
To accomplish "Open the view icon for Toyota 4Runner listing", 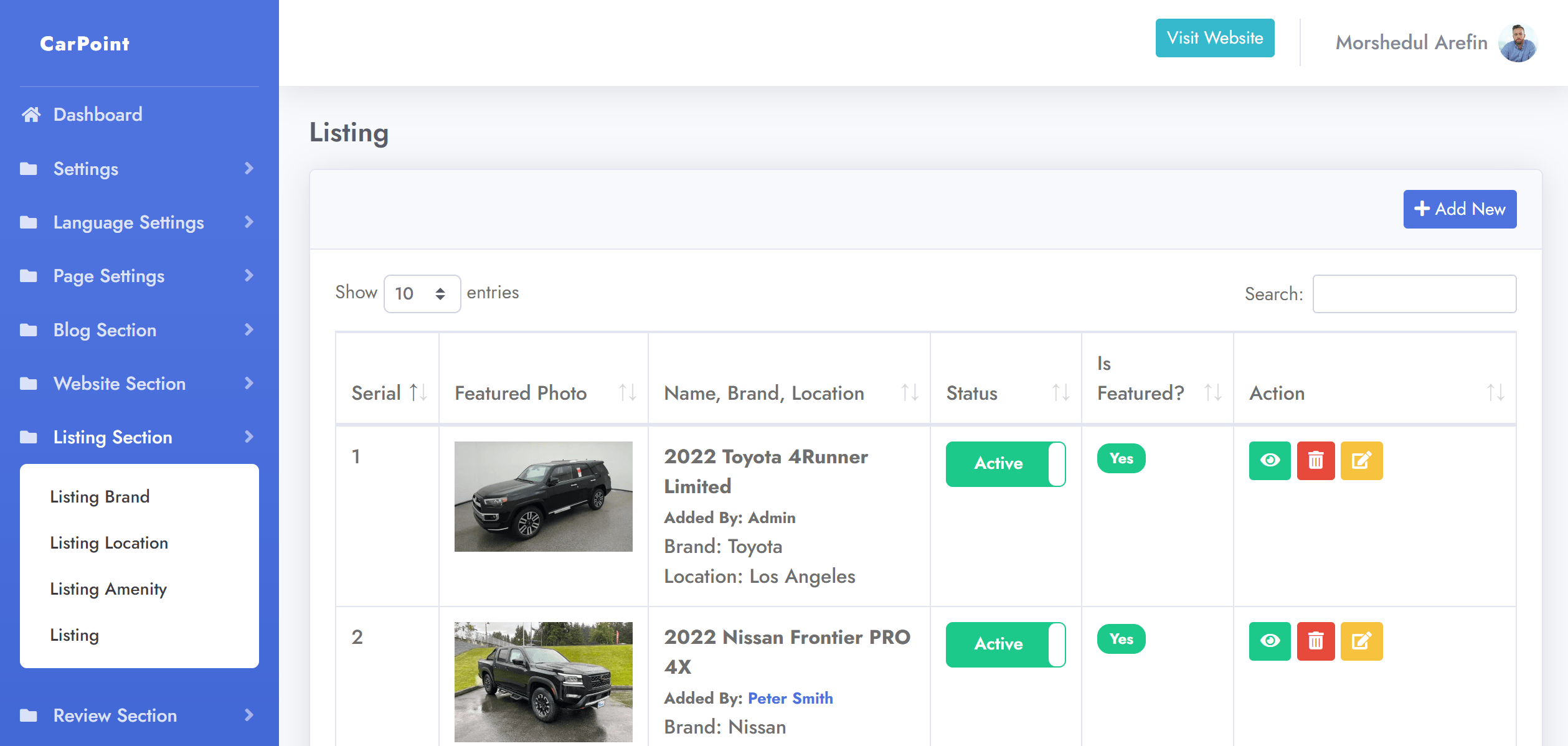I will 1270,461.
